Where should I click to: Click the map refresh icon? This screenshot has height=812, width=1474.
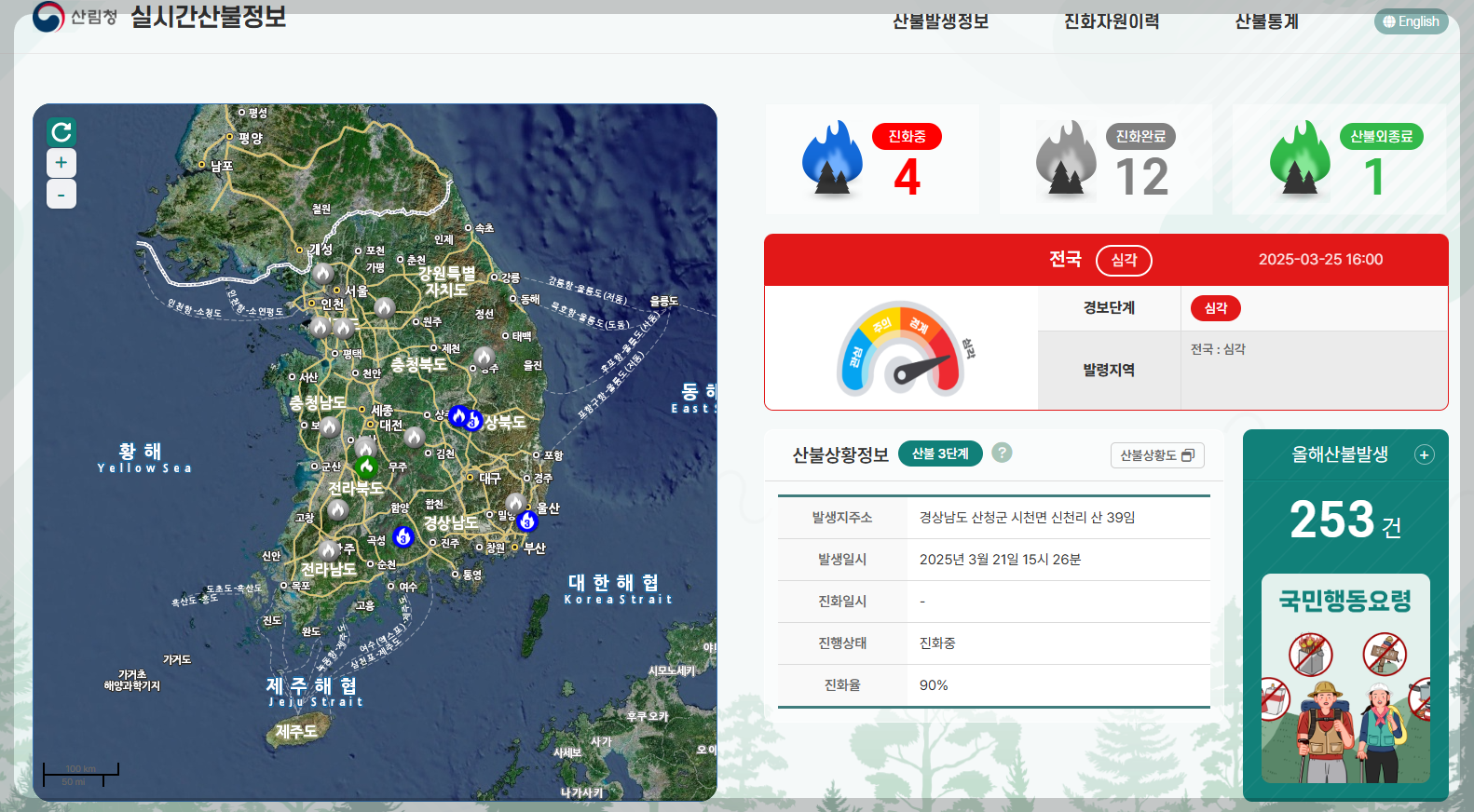61,132
